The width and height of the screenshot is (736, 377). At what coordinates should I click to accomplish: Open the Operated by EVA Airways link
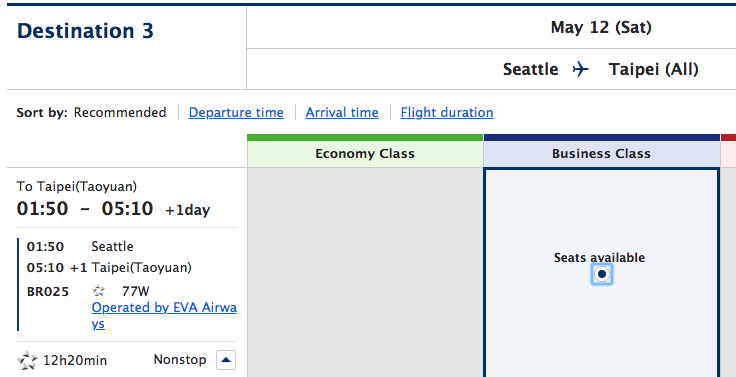click(164, 315)
